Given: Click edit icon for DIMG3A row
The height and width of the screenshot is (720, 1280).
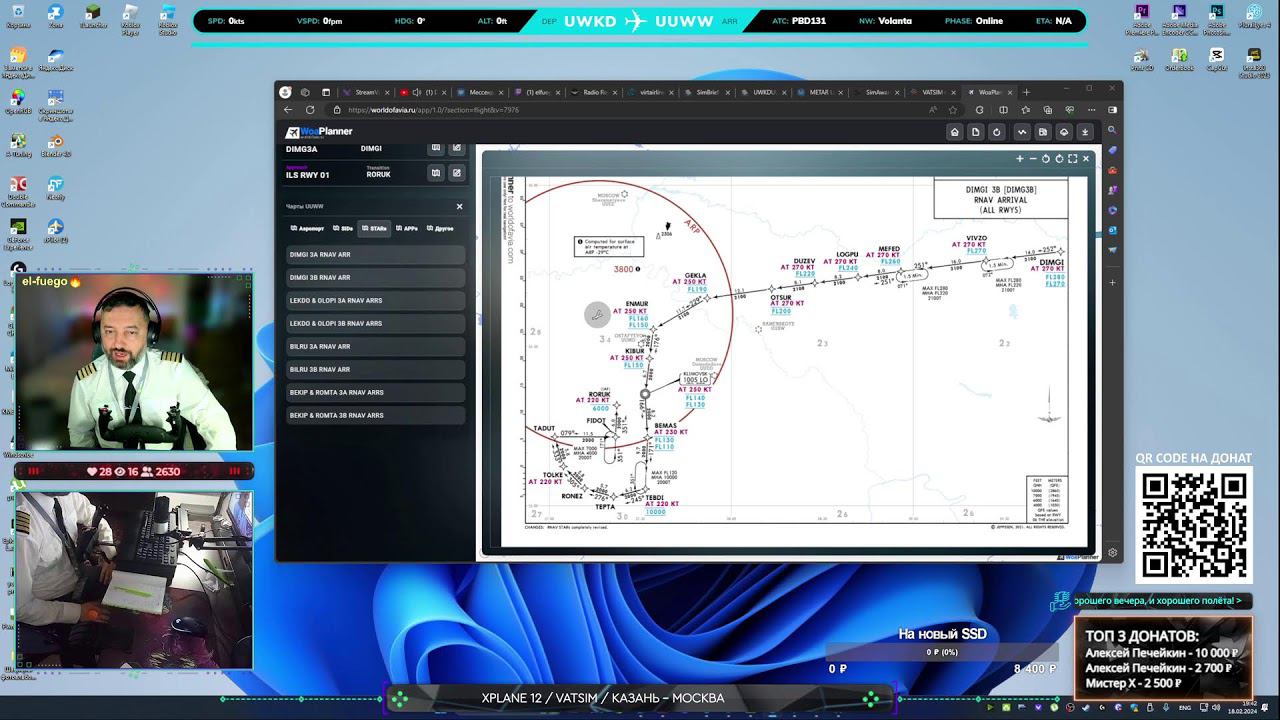Looking at the screenshot, I should pyautogui.click(x=457, y=148).
